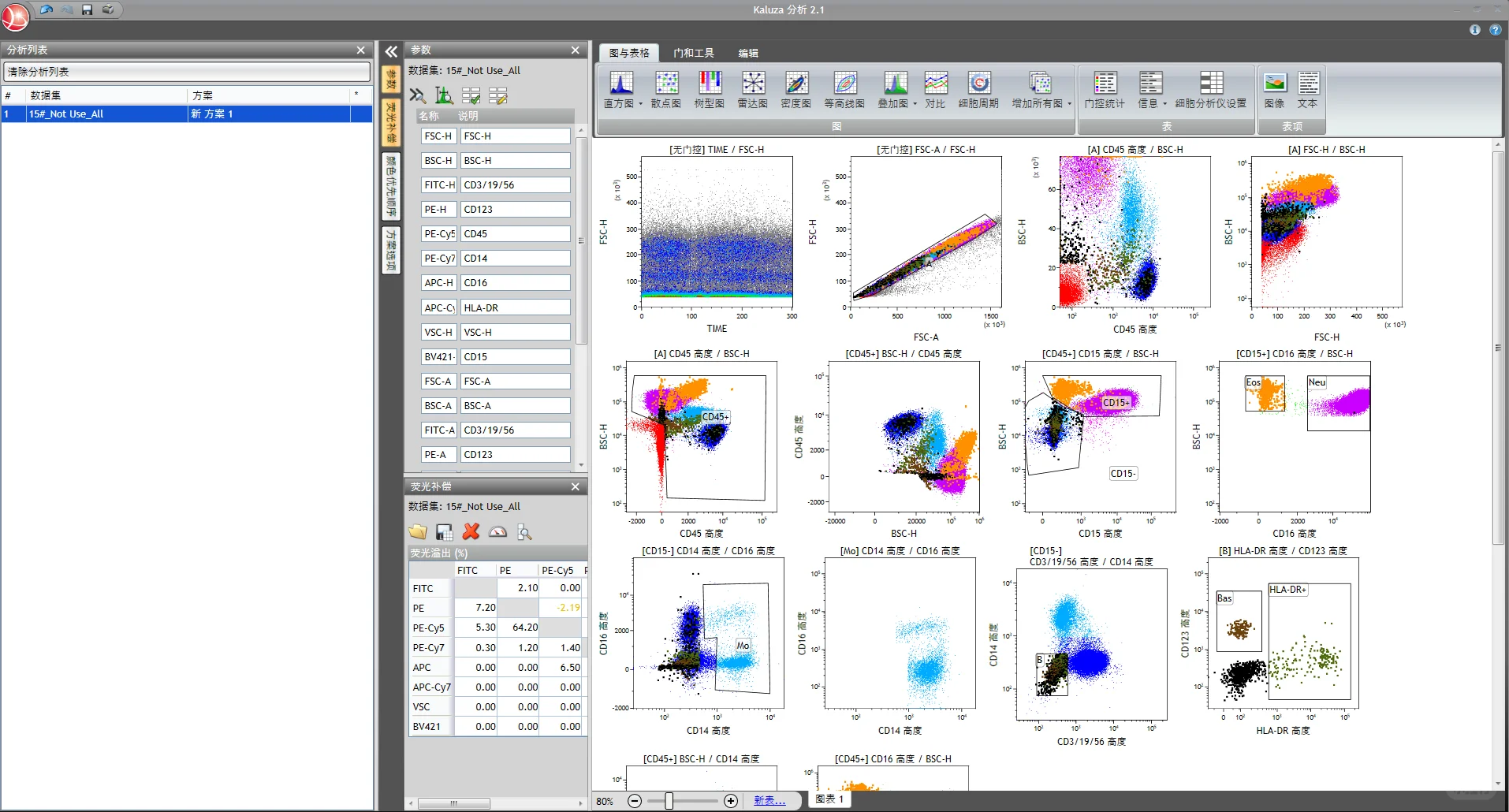Insert a density plot (密度图)

pos(796,89)
